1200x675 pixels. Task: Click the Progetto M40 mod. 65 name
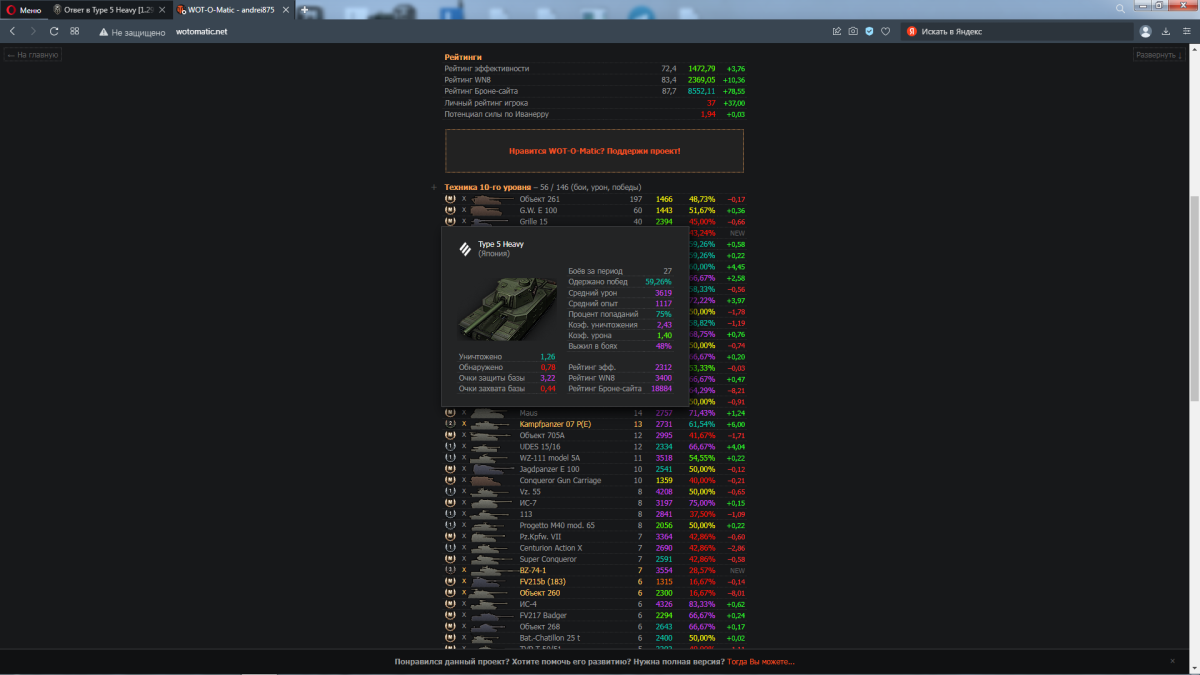pyautogui.click(x=557, y=525)
